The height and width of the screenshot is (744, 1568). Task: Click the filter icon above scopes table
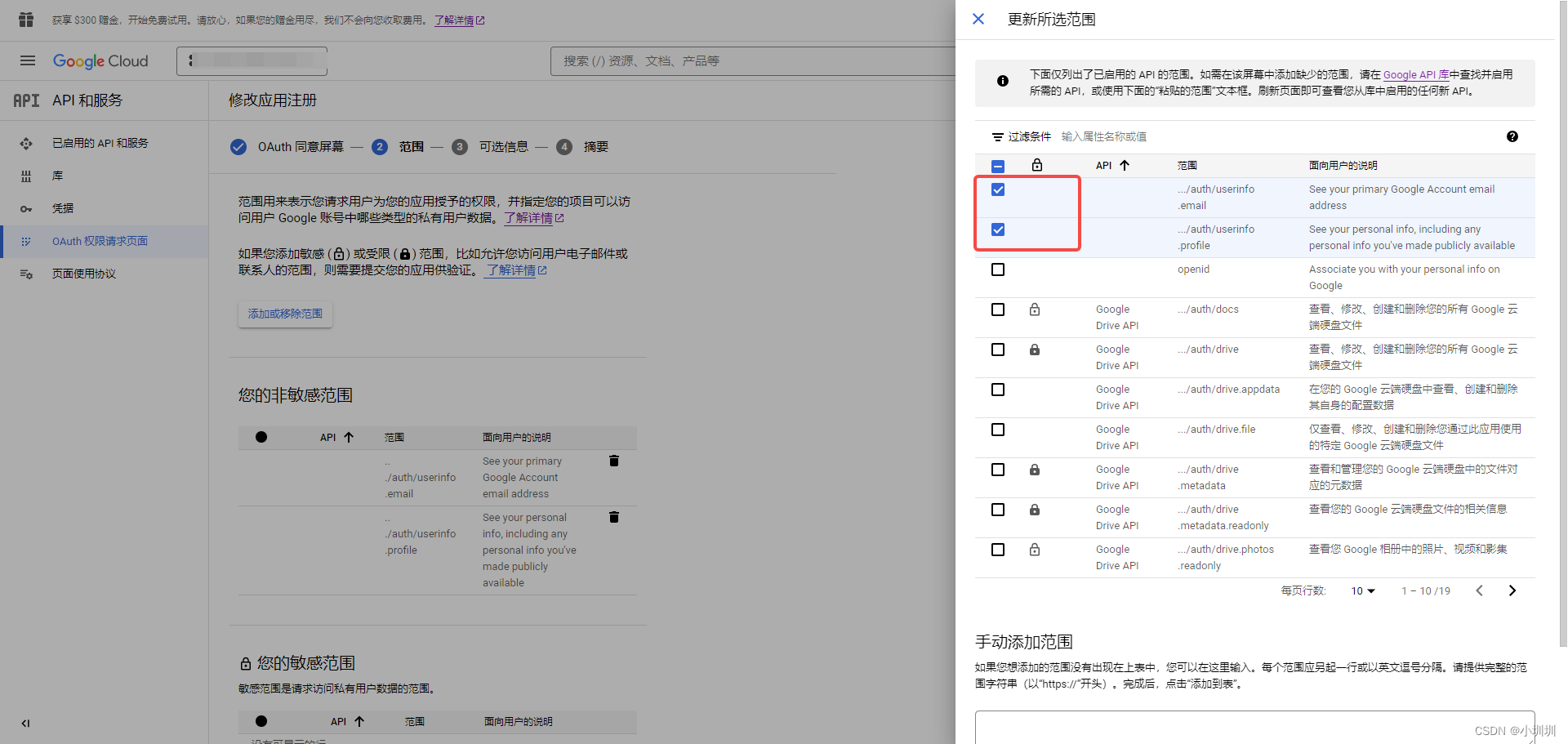tap(997, 136)
